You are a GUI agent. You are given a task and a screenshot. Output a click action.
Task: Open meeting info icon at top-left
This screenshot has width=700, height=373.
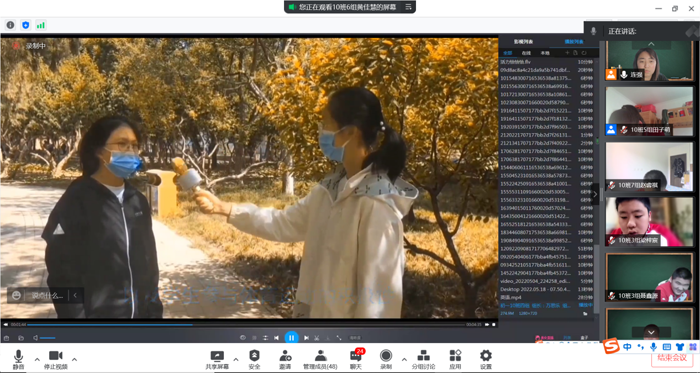(x=10, y=25)
